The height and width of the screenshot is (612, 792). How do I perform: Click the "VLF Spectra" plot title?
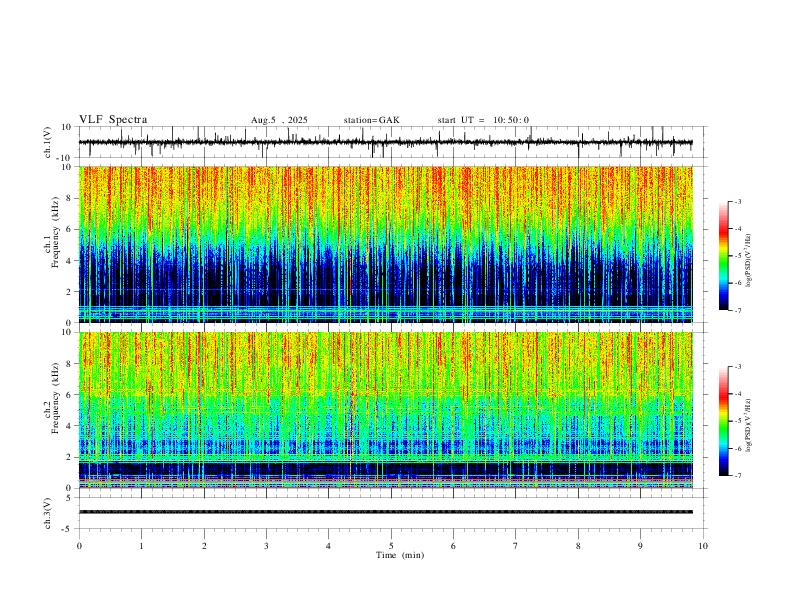click(113, 120)
